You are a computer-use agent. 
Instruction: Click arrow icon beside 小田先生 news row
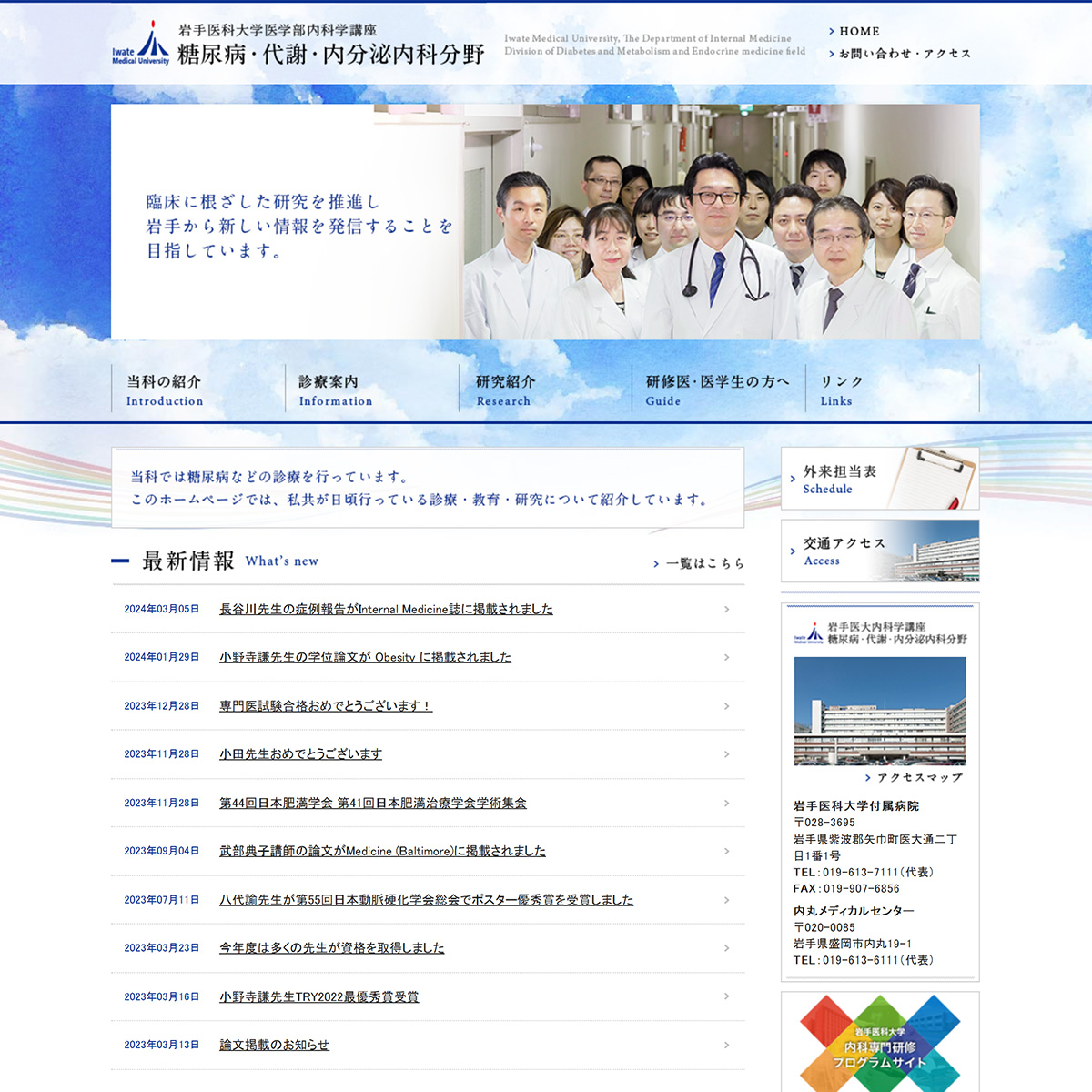(x=726, y=754)
